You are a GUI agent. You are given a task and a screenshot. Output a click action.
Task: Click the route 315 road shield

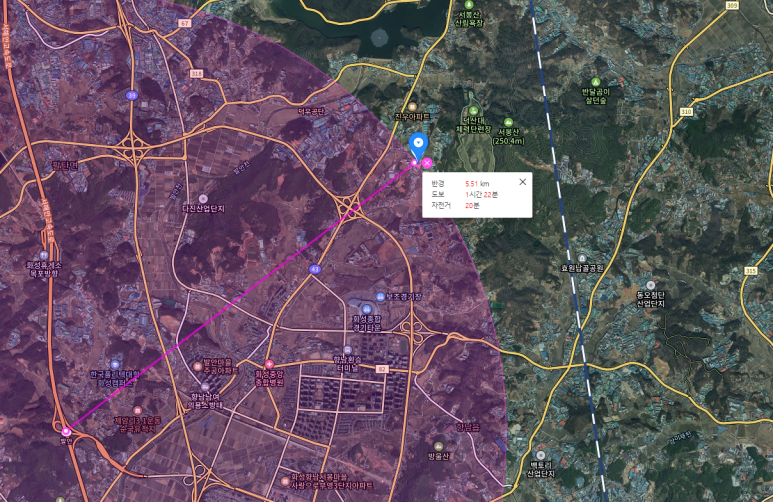(750, 271)
